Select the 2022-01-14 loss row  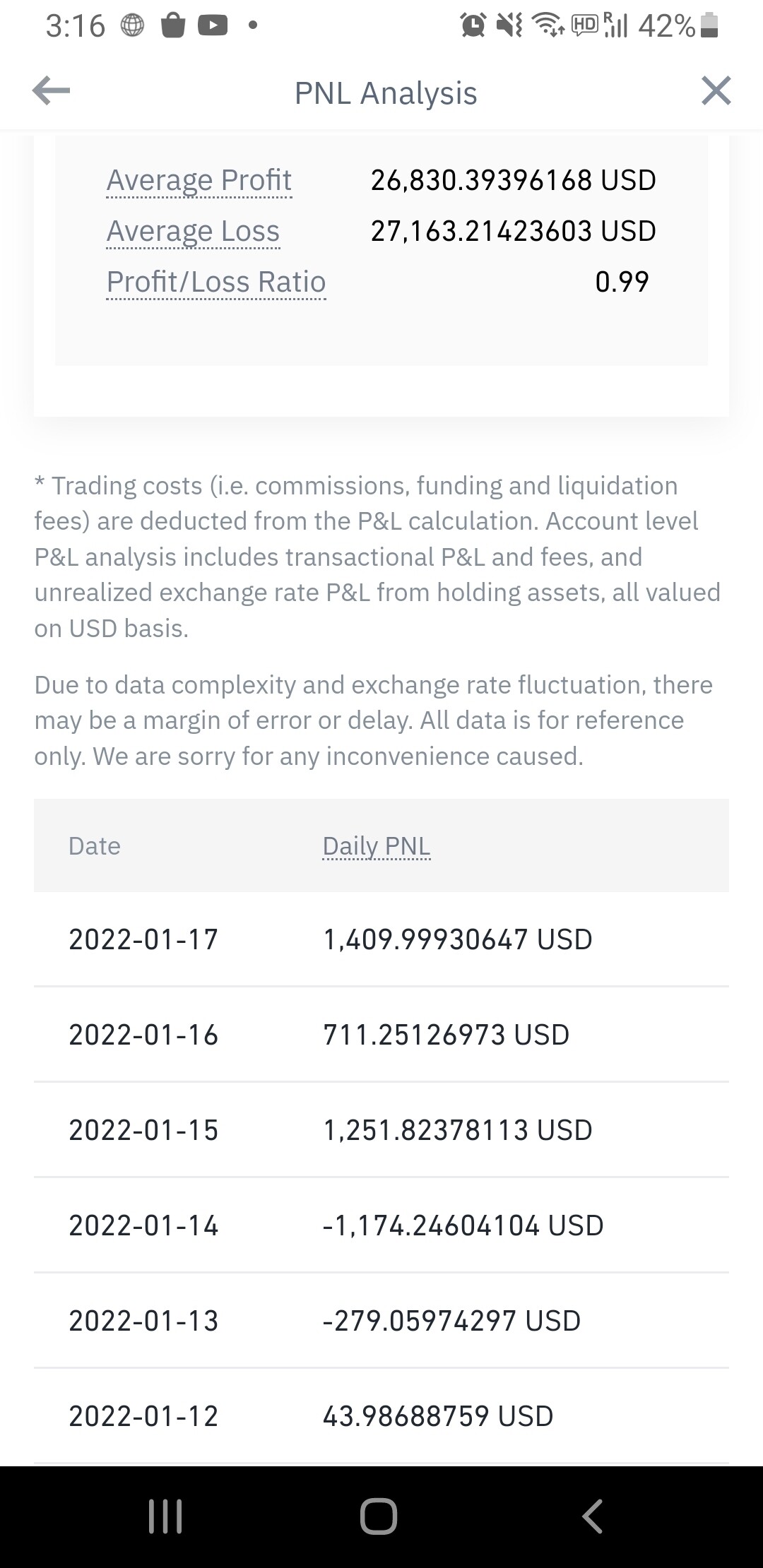pos(381,1225)
